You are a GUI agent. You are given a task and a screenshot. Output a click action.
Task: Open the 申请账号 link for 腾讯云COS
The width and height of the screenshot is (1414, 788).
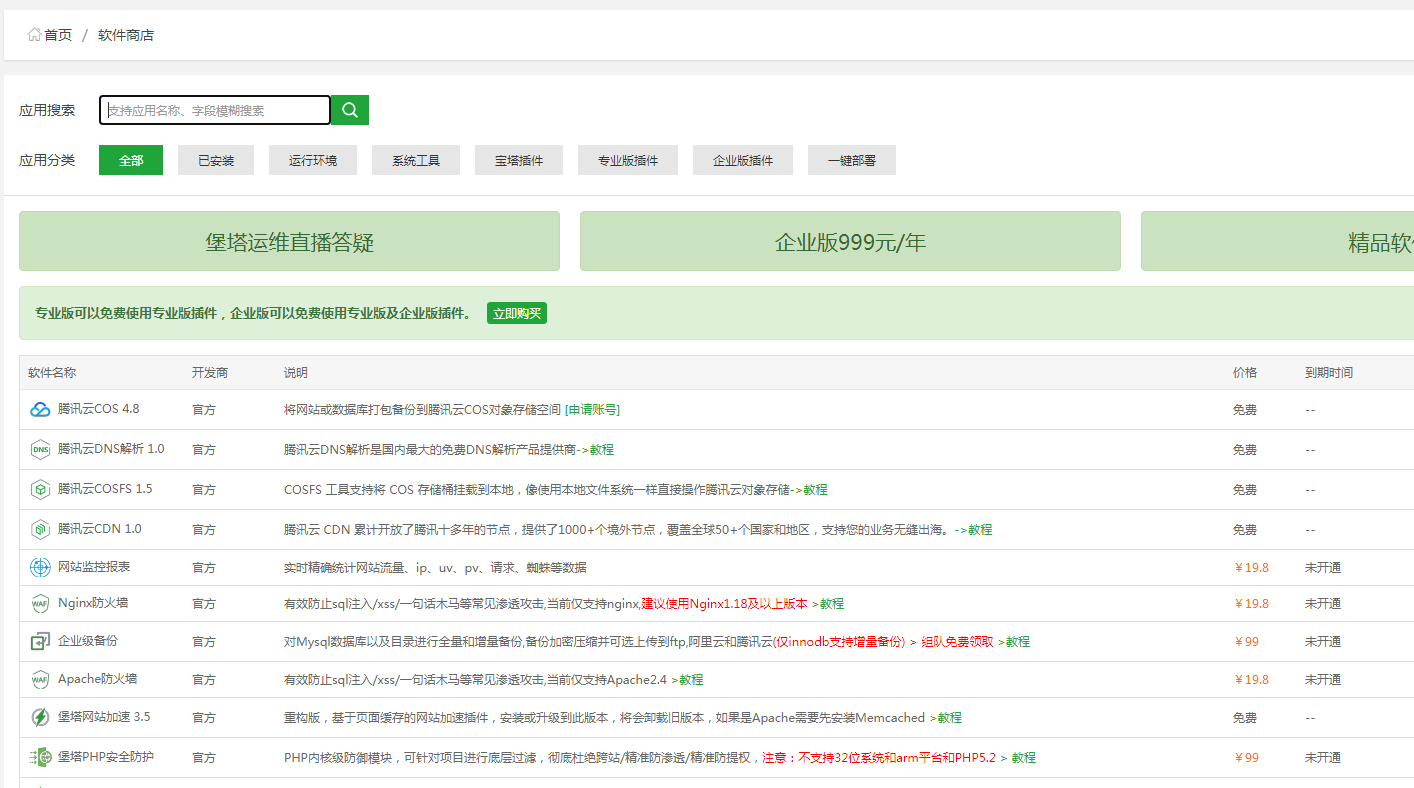[x=592, y=410]
